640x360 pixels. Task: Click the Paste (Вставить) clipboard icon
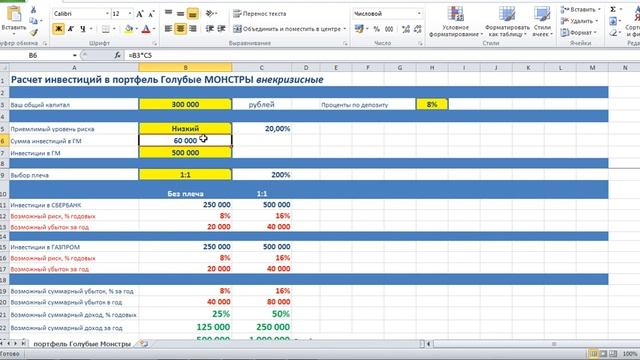(13, 13)
